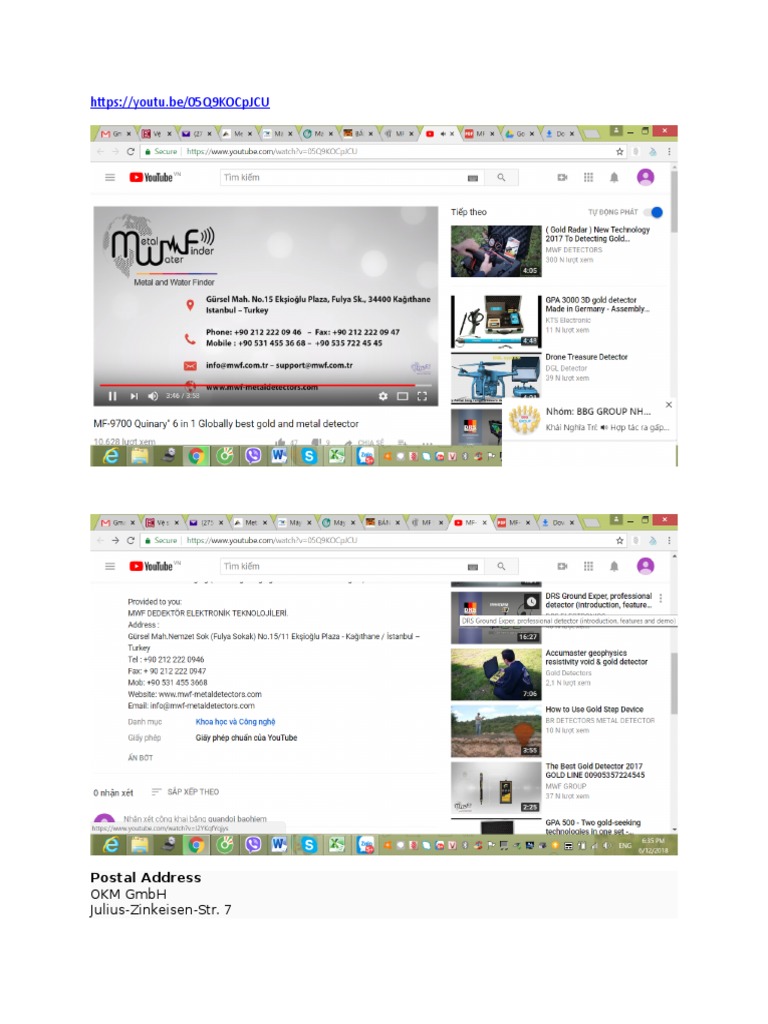Open GPA 500 Two gold-seeking technologies video

pos(593,827)
